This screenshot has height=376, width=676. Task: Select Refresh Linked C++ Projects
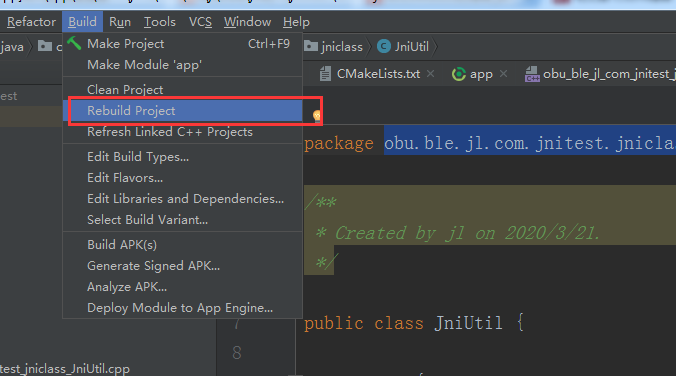pos(183,132)
